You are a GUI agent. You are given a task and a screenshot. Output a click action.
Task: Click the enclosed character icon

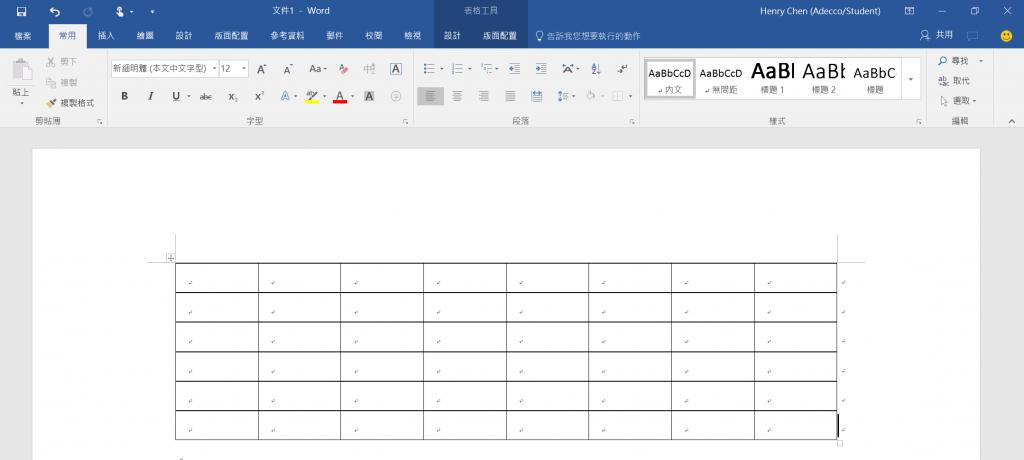396,96
